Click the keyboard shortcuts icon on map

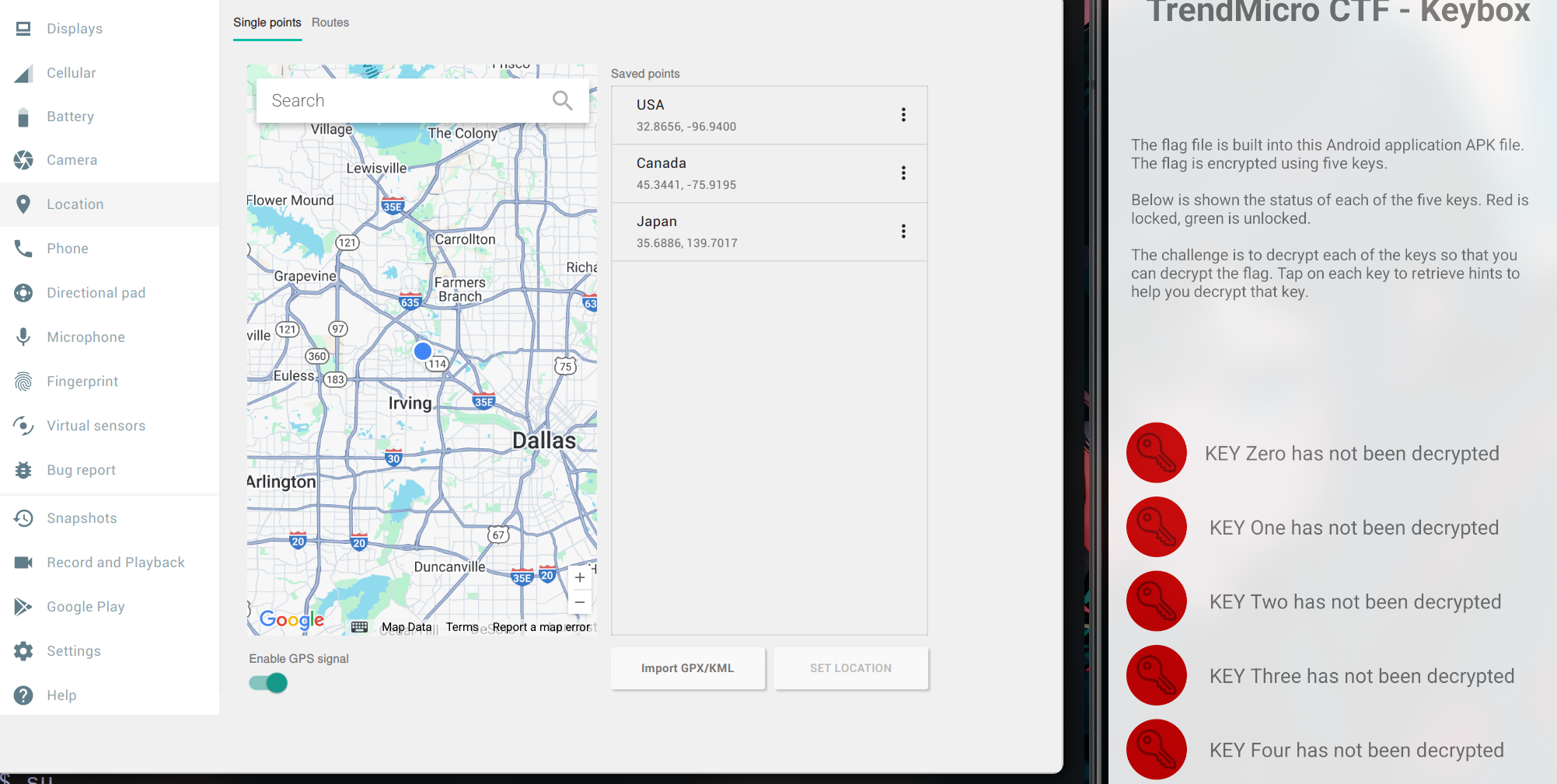tap(359, 627)
